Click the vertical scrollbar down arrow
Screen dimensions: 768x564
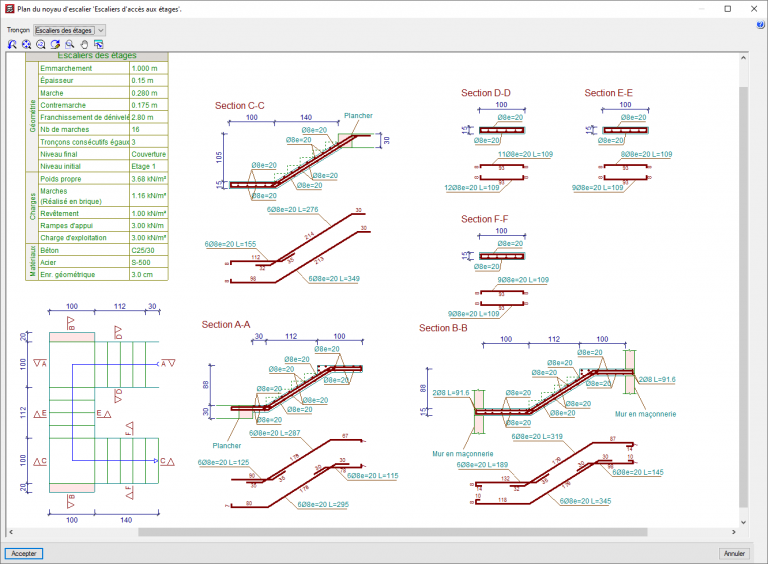coord(743,522)
